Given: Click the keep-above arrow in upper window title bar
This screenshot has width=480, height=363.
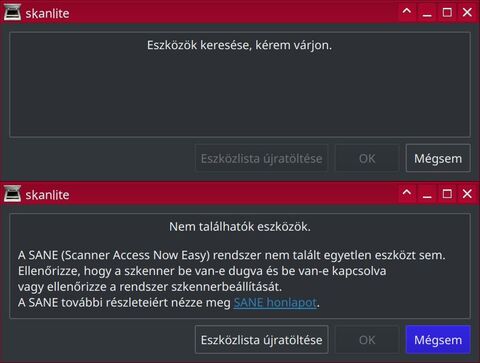Looking at the screenshot, I should [x=407, y=12].
